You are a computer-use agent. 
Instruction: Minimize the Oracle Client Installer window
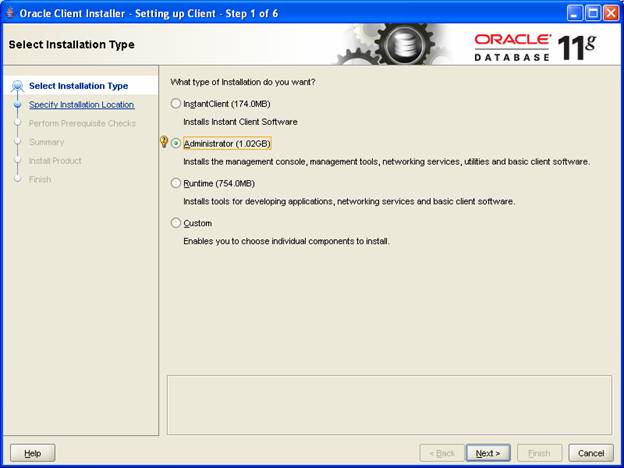574,14
